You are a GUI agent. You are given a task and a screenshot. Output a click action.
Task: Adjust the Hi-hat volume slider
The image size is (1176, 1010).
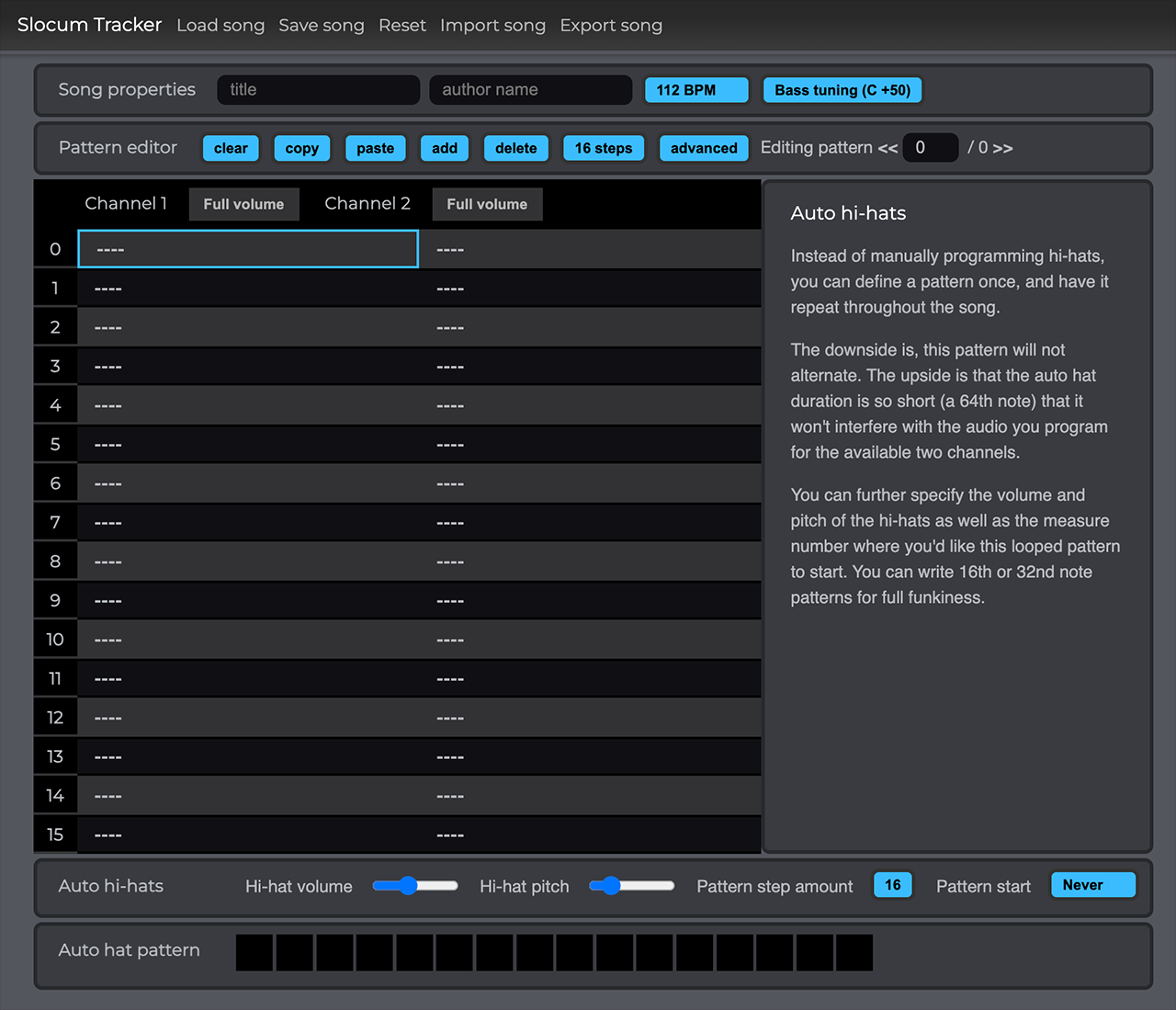click(x=415, y=886)
